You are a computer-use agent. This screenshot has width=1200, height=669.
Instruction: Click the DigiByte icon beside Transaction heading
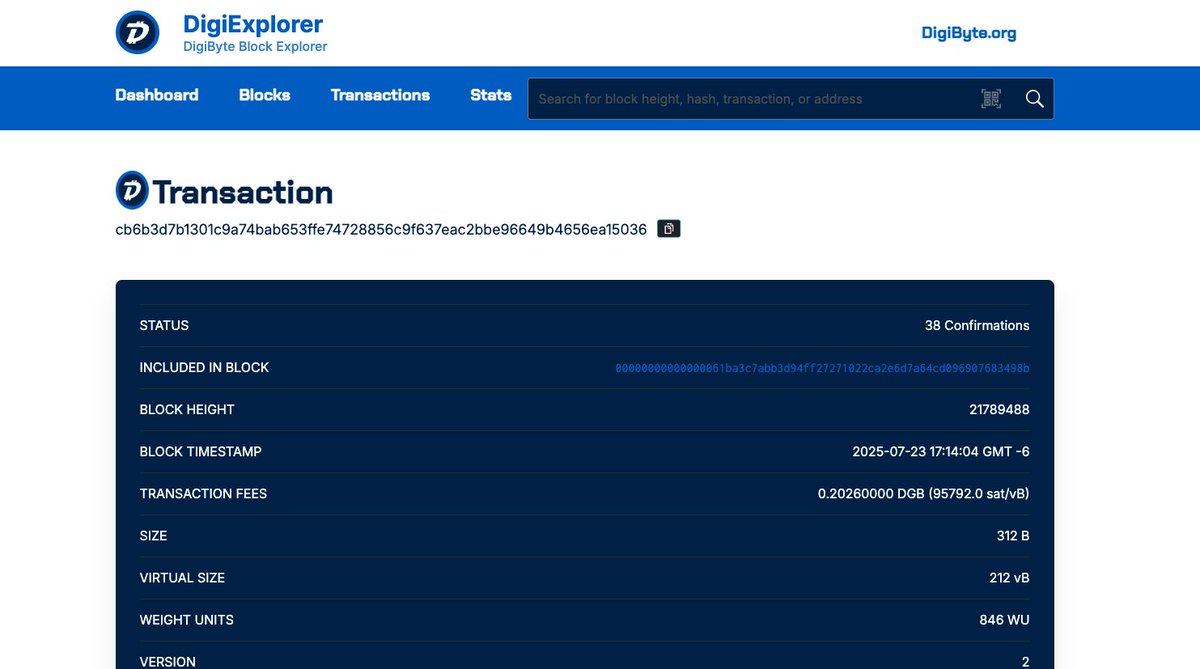[132, 190]
